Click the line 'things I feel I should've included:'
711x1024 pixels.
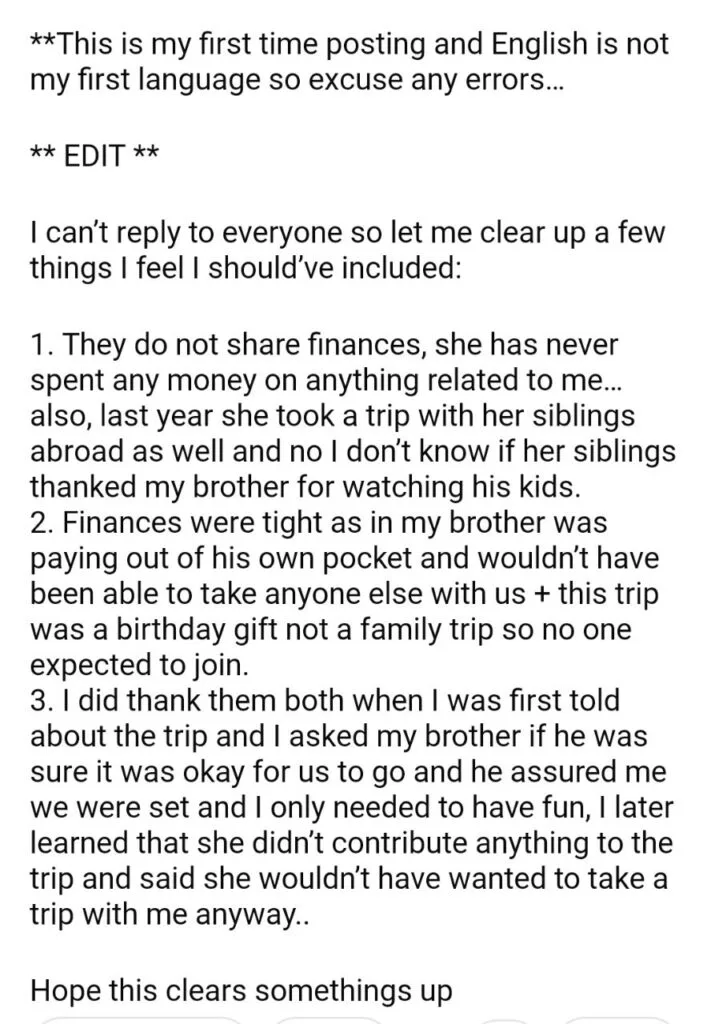coord(245,268)
